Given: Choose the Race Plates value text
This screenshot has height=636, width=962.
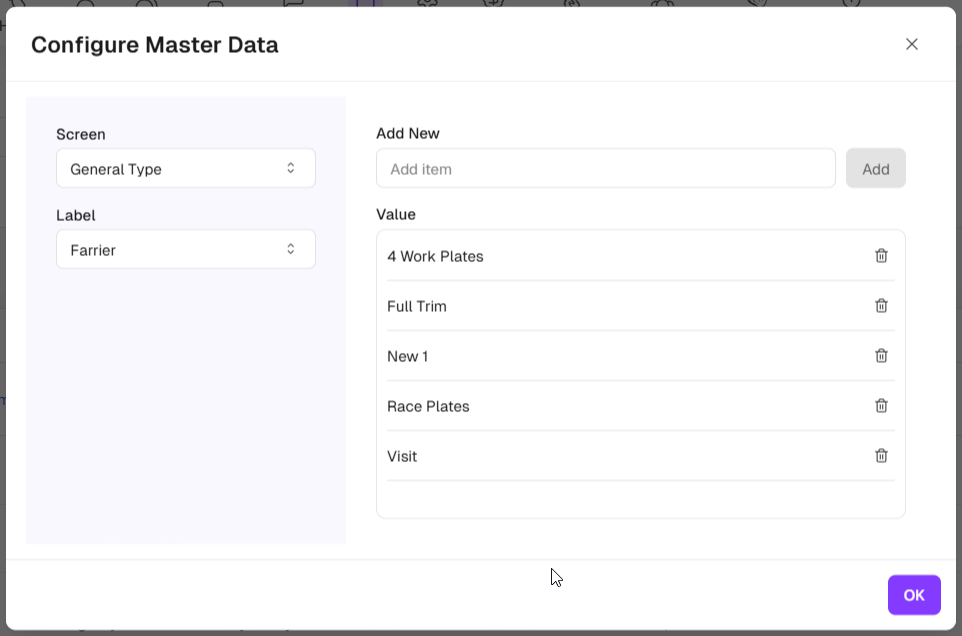Looking at the screenshot, I should tap(428, 407).
